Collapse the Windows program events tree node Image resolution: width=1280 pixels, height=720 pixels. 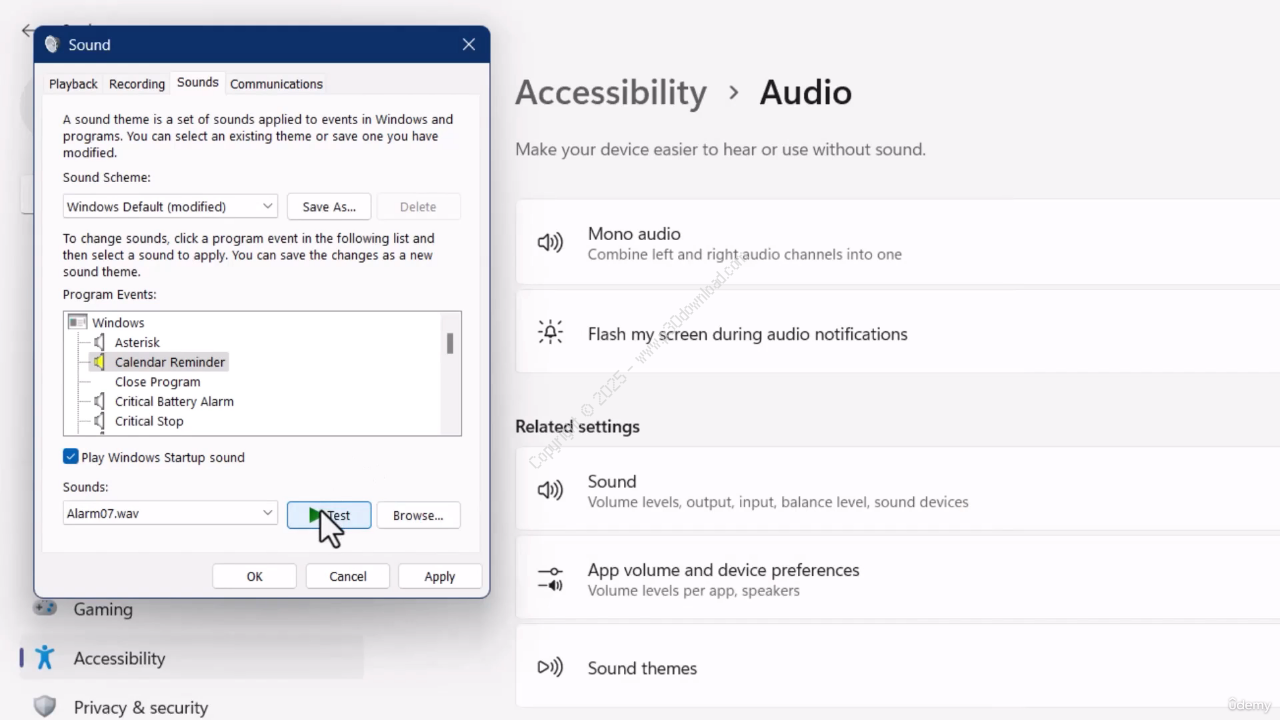coord(78,322)
